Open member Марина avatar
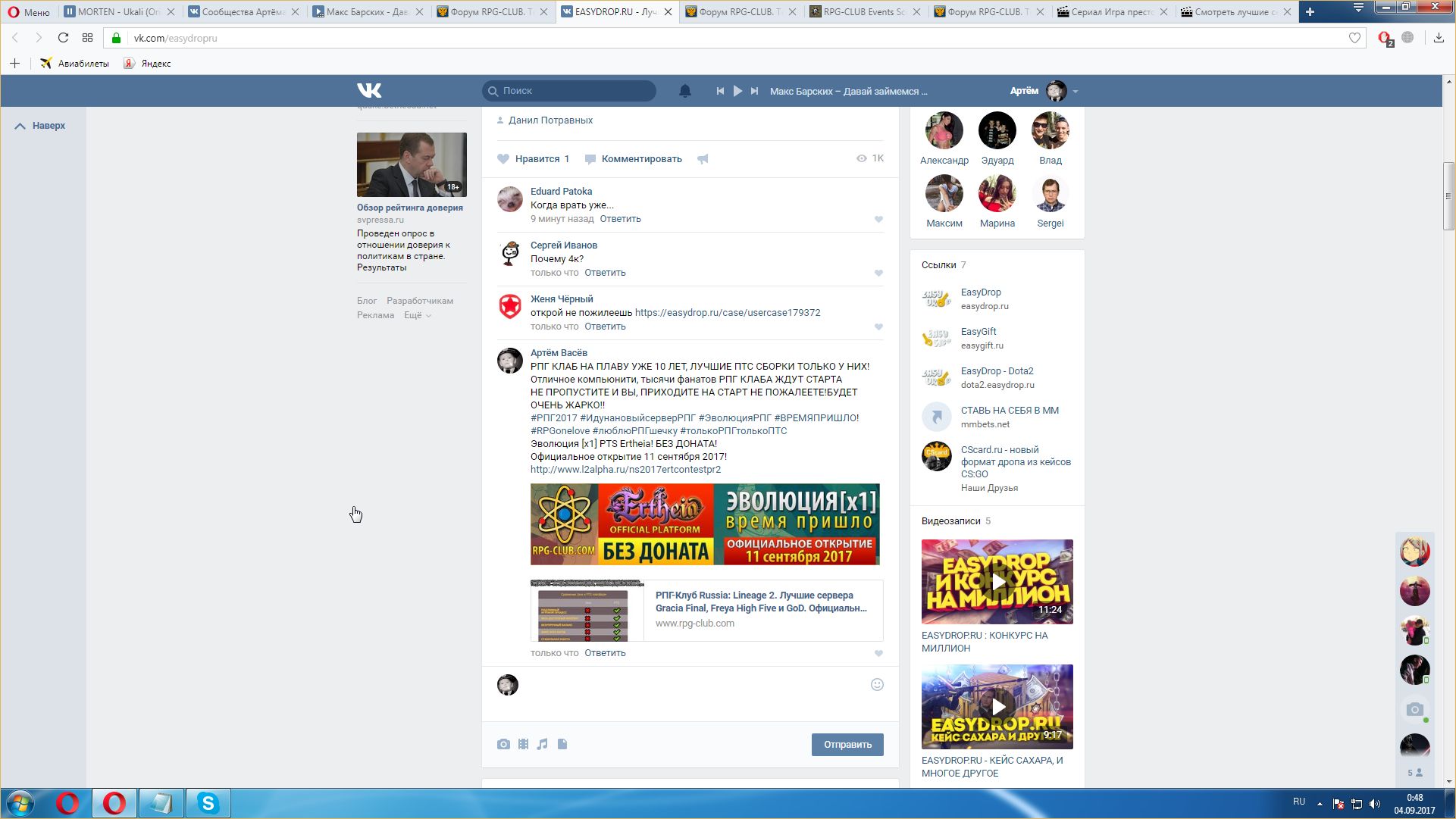This screenshot has width=1456, height=819. (997, 193)
